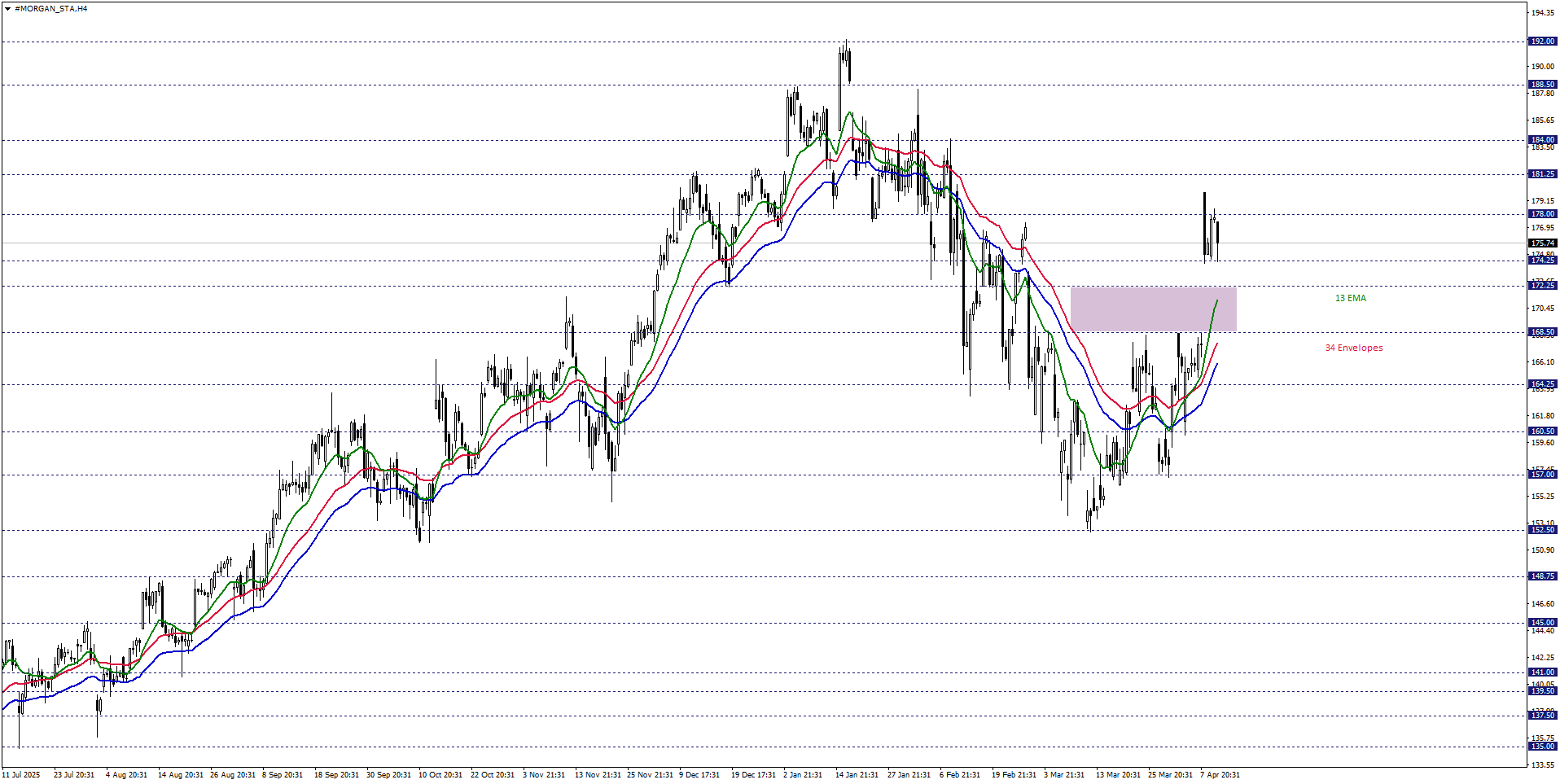1560x784 pixels.
Task: Click the #MORGAN_STA,H4 chart title
Action: tap(51, 9)
